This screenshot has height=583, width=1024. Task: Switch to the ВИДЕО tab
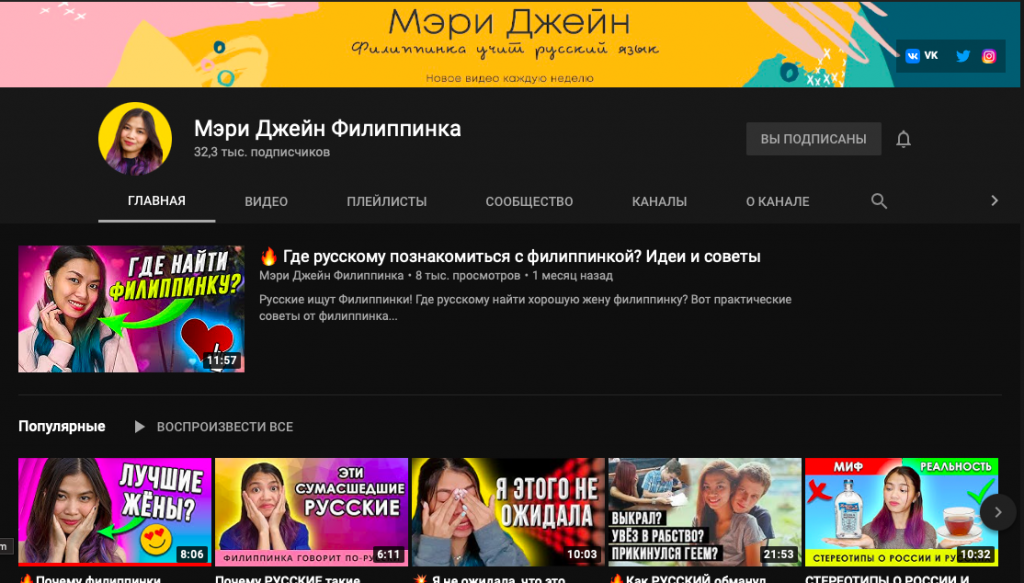coord(266,201)
